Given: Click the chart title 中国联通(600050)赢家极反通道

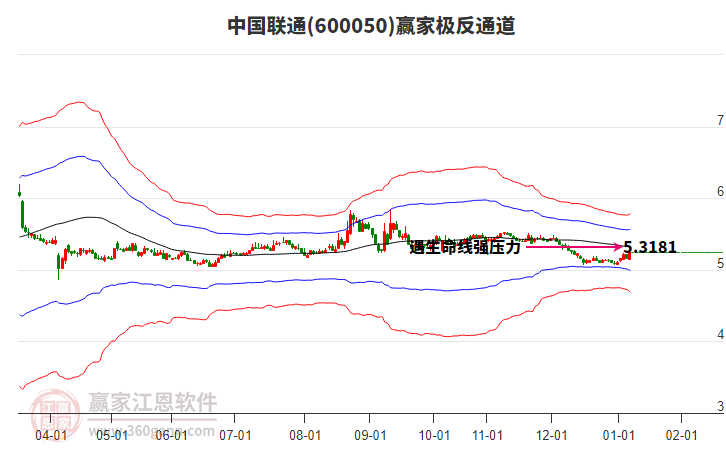Looking at the screenshot, I should [371, 26].
